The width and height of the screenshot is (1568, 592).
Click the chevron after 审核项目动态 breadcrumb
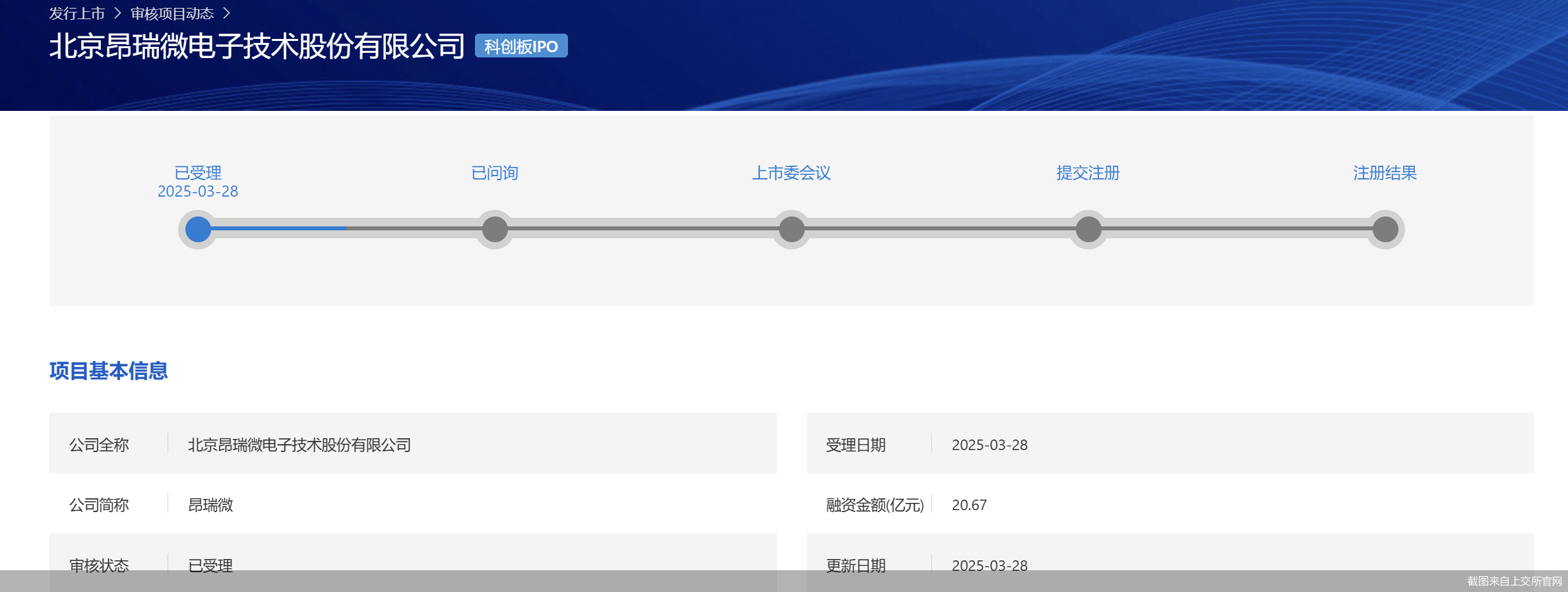click(x=227, y=13)
